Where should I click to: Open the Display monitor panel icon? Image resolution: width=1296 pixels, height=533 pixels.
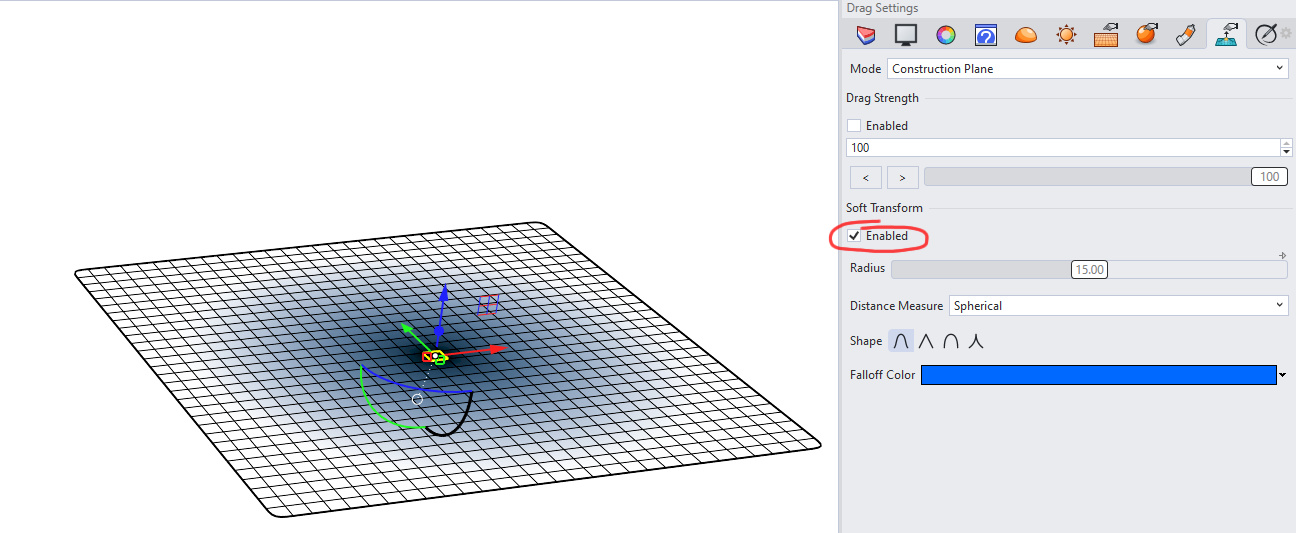(x=906, y=35)
